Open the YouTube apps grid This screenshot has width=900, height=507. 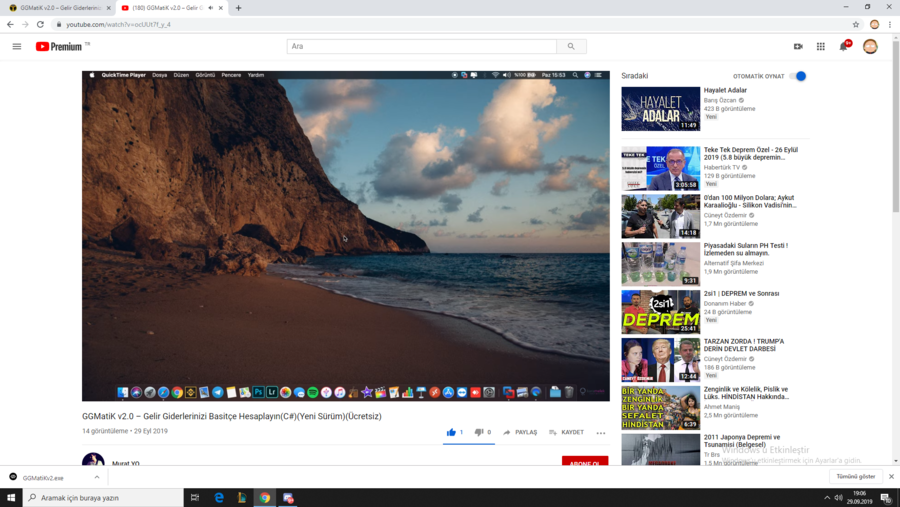[821, 46]
